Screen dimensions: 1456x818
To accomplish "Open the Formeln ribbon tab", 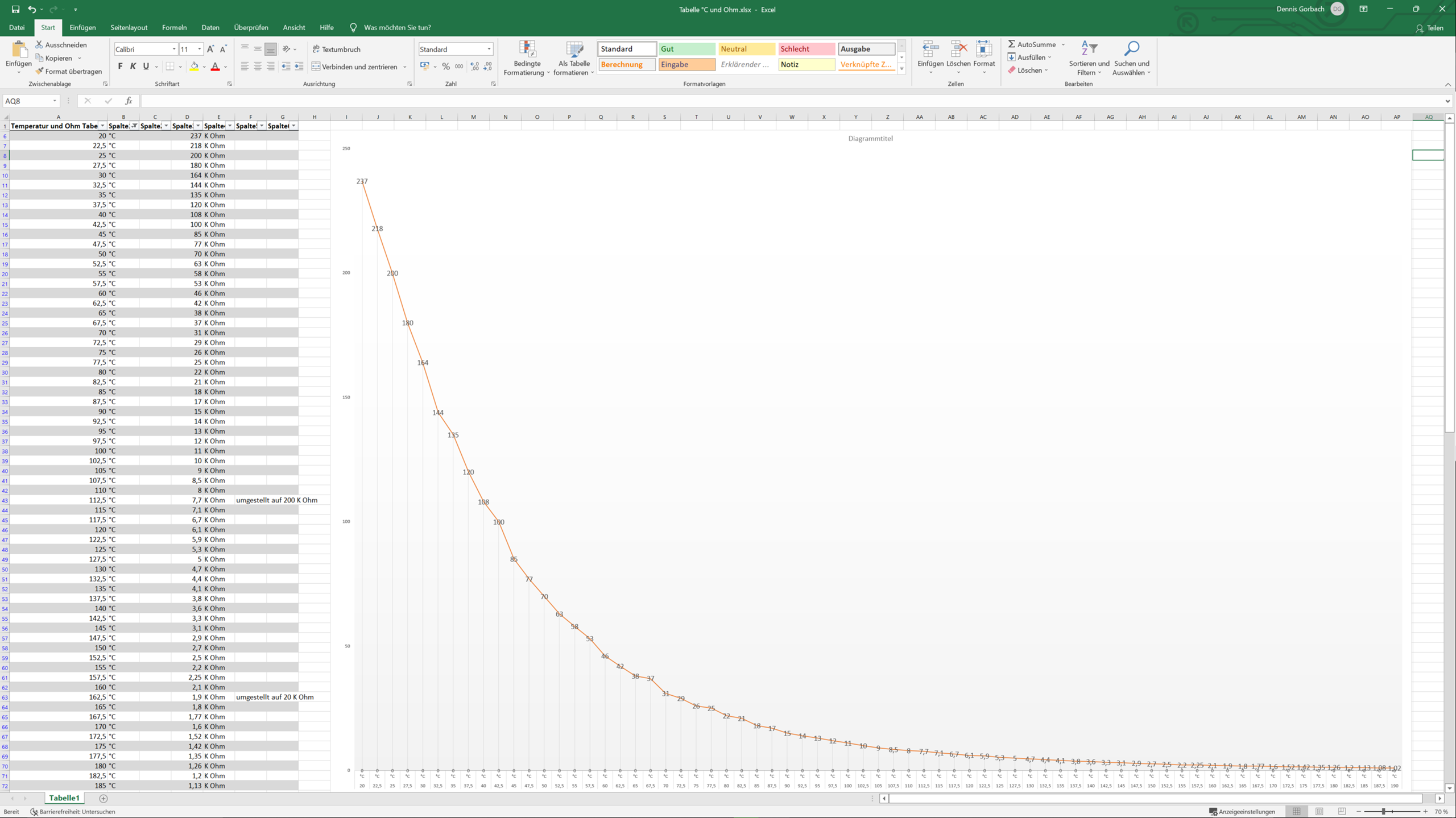I will pyautogui.click(x=174, y=27).
